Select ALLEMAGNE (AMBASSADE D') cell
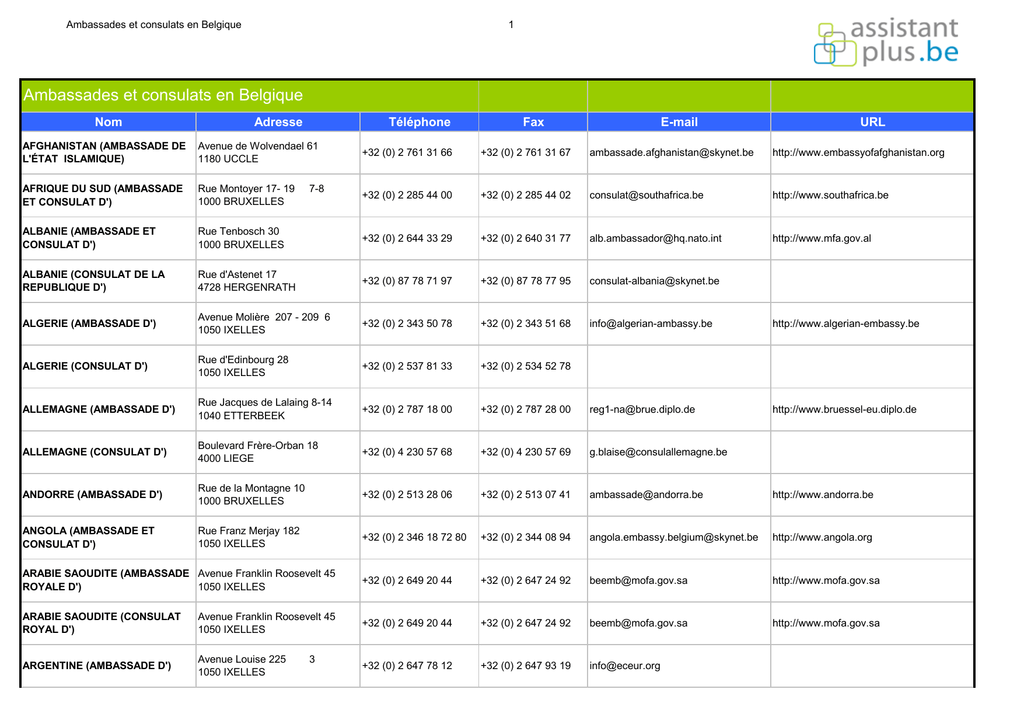This screenshot has height=724, width=1024. [x=108, y=409]
